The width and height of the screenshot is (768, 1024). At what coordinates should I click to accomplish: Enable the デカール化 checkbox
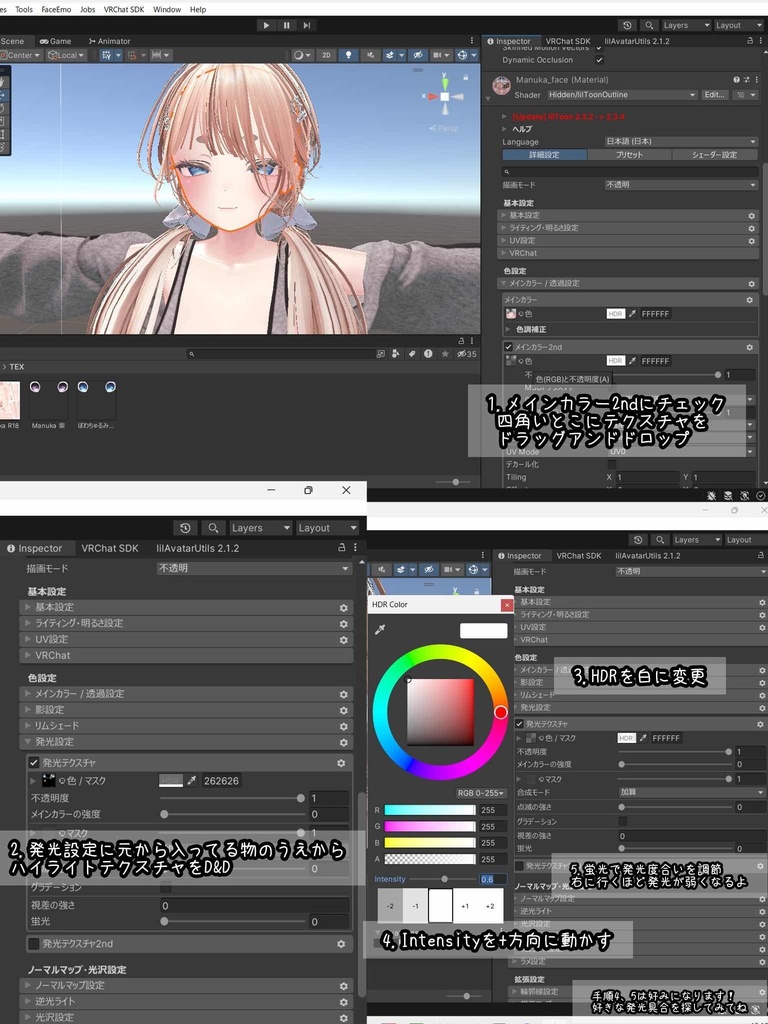pyautogui.click(x=612, y=464)
